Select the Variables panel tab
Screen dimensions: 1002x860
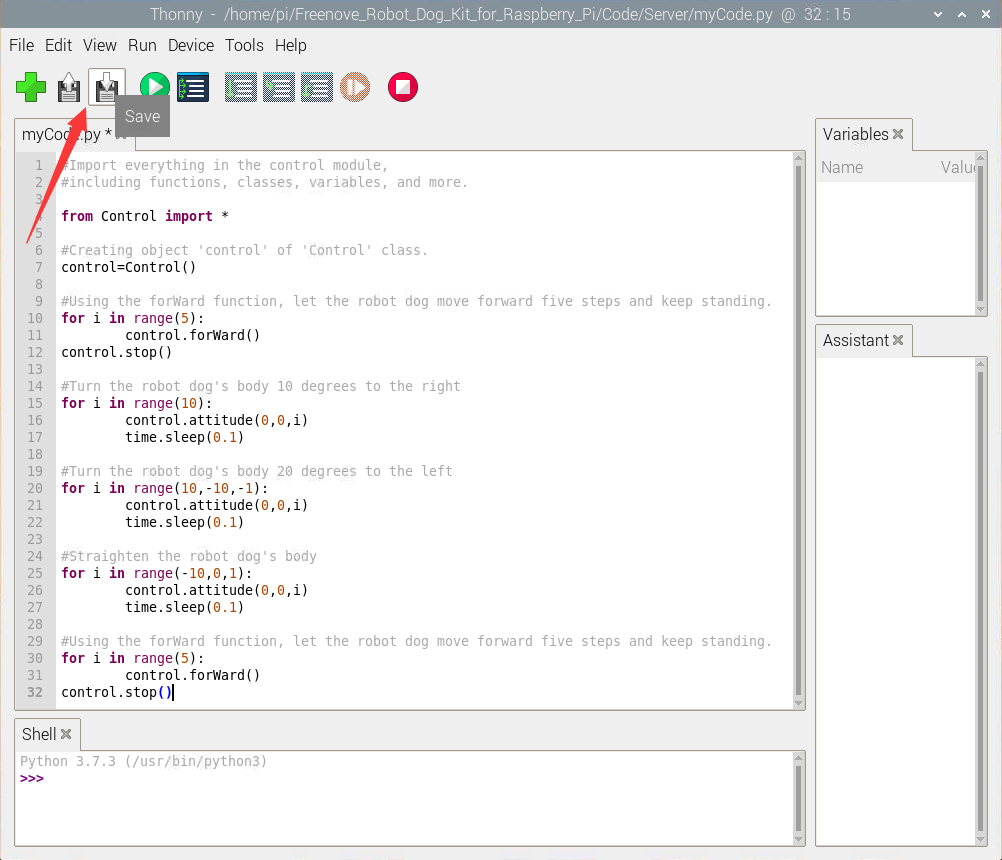click(855, 134)
